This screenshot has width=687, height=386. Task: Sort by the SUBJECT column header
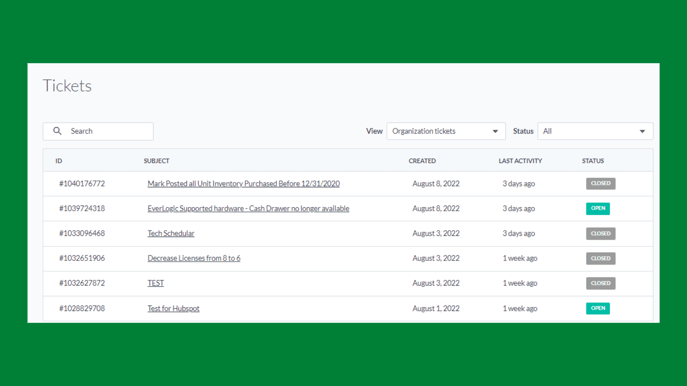click(x=156, y=161)
